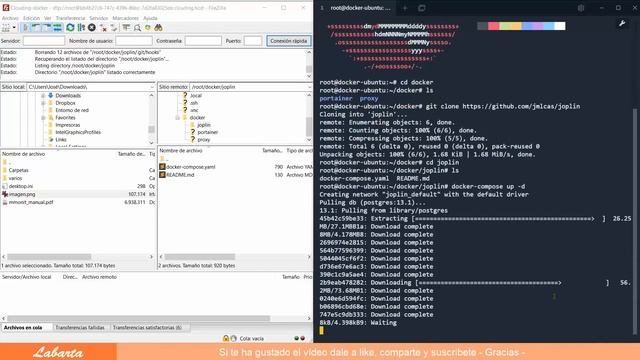Viewport: 640px width, 360px height.
Task: Select the .ssh folder in remote tree
Action: [194, 103]
